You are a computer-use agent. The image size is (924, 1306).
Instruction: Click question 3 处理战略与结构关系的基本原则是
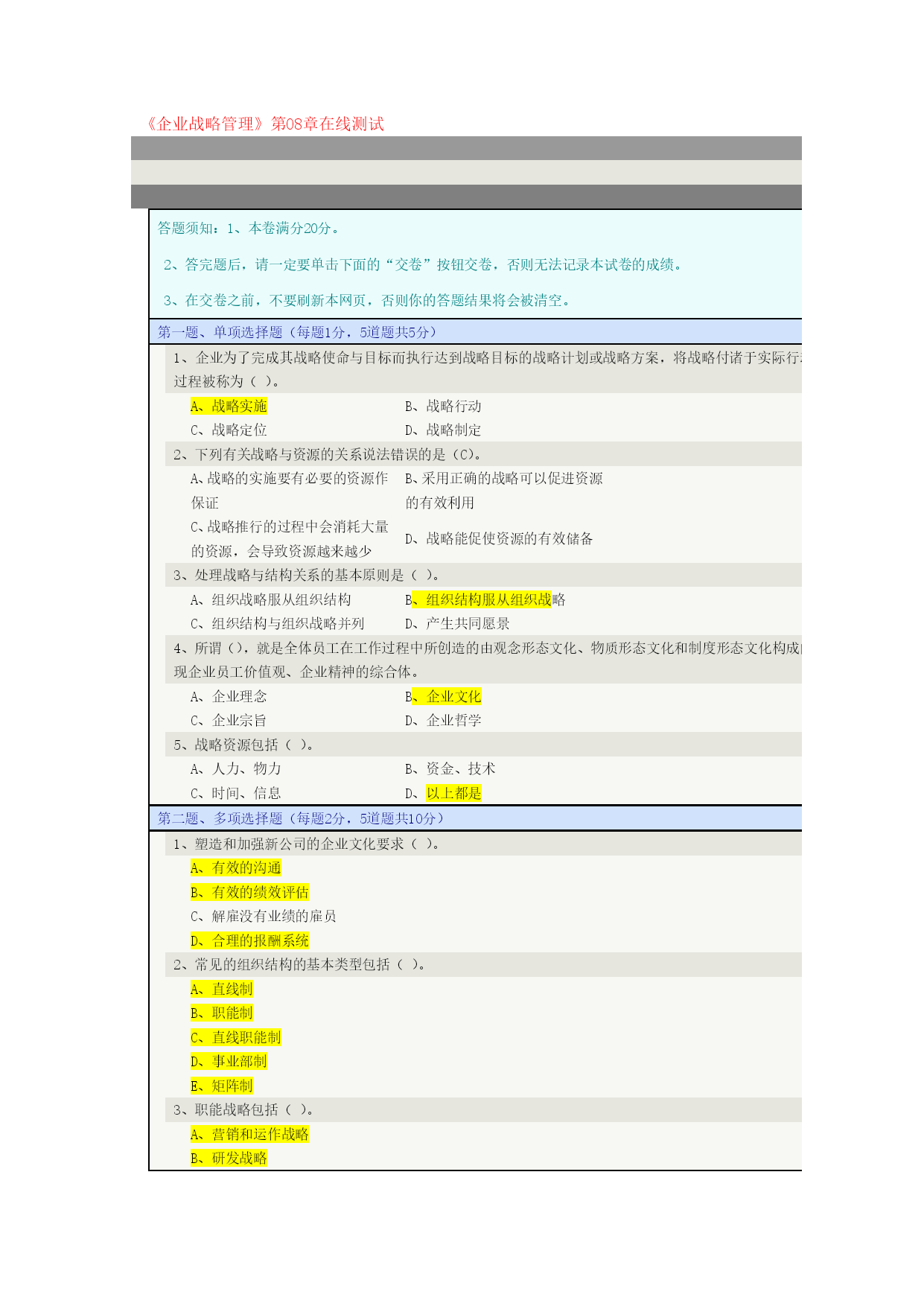(x=308, y=575)
